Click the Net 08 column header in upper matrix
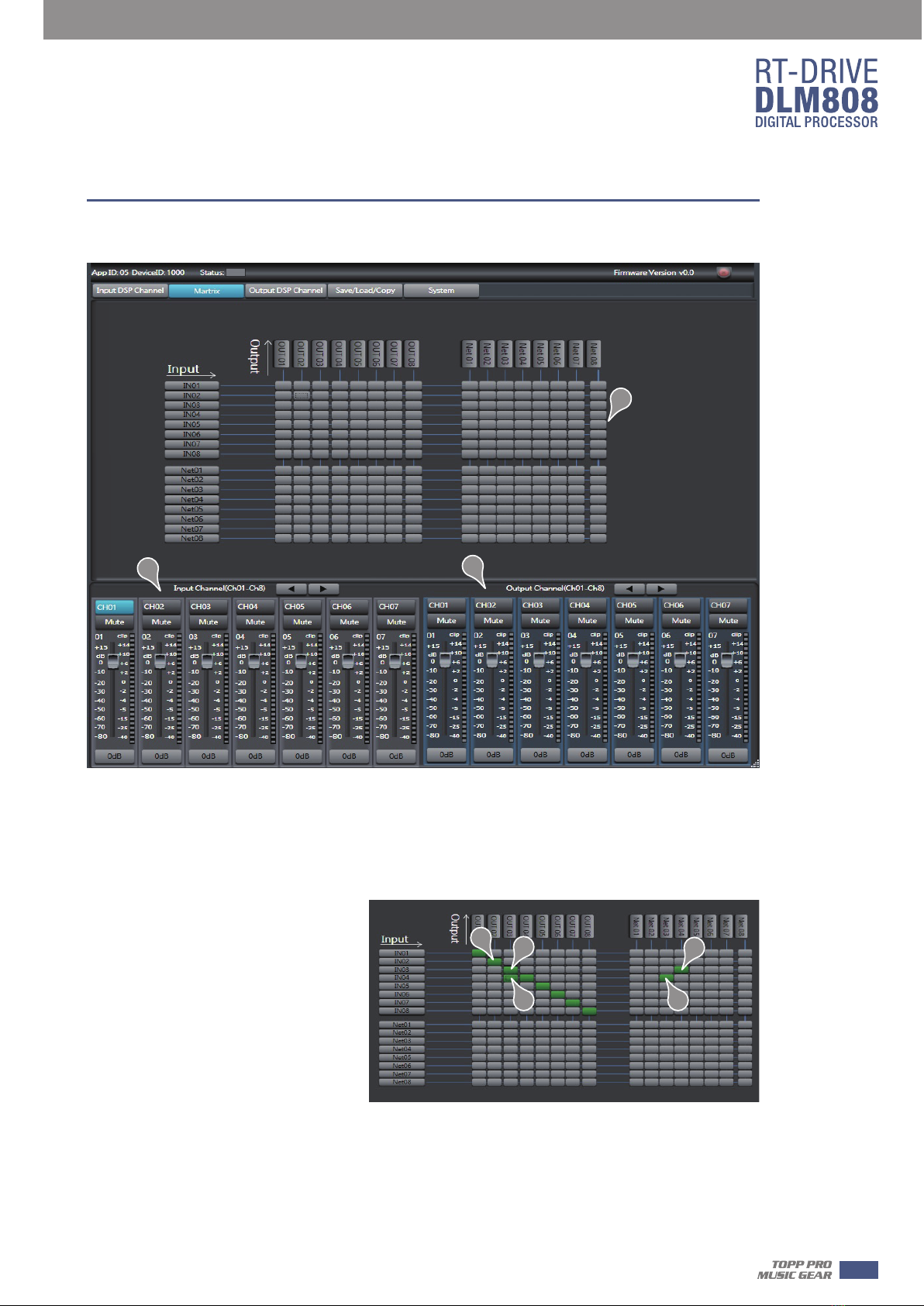 [594, 354]
